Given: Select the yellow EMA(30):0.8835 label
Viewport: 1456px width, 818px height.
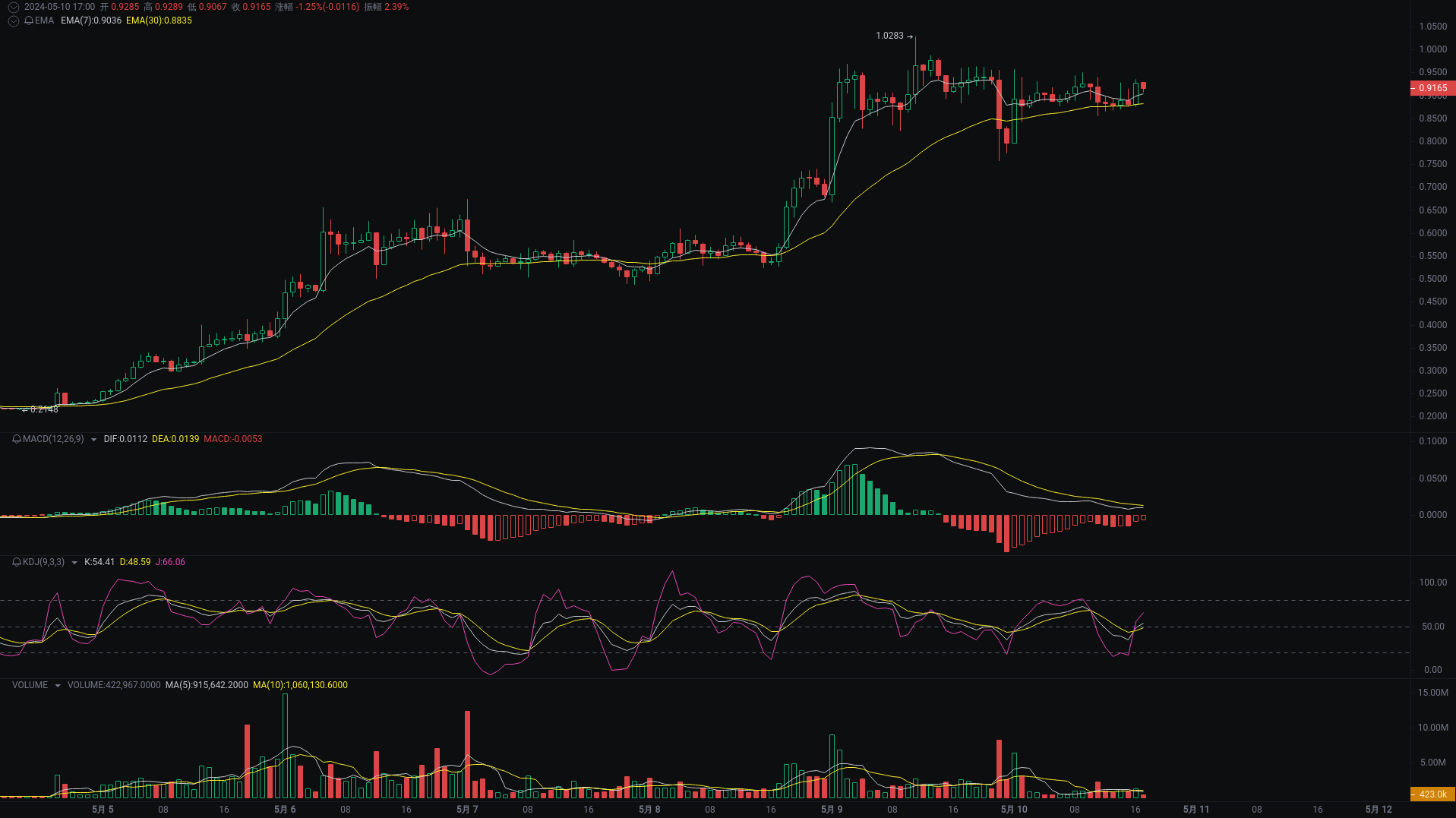Looking at the screenshot, I should pos(158,21).
